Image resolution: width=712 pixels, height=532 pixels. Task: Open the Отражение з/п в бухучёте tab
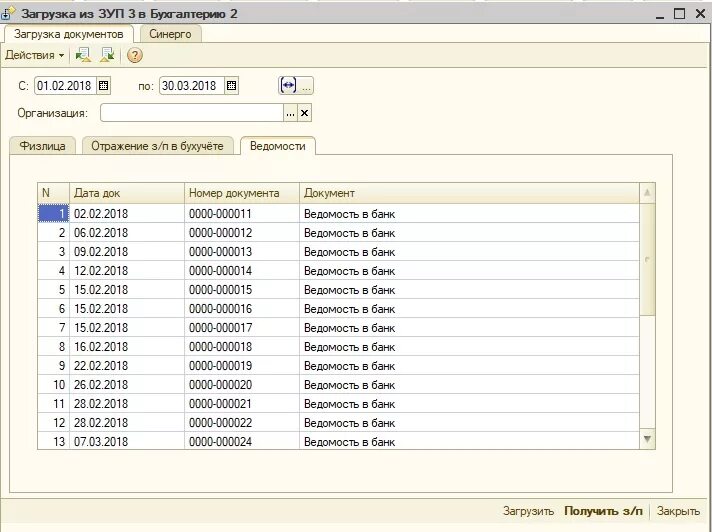[157, 146]
